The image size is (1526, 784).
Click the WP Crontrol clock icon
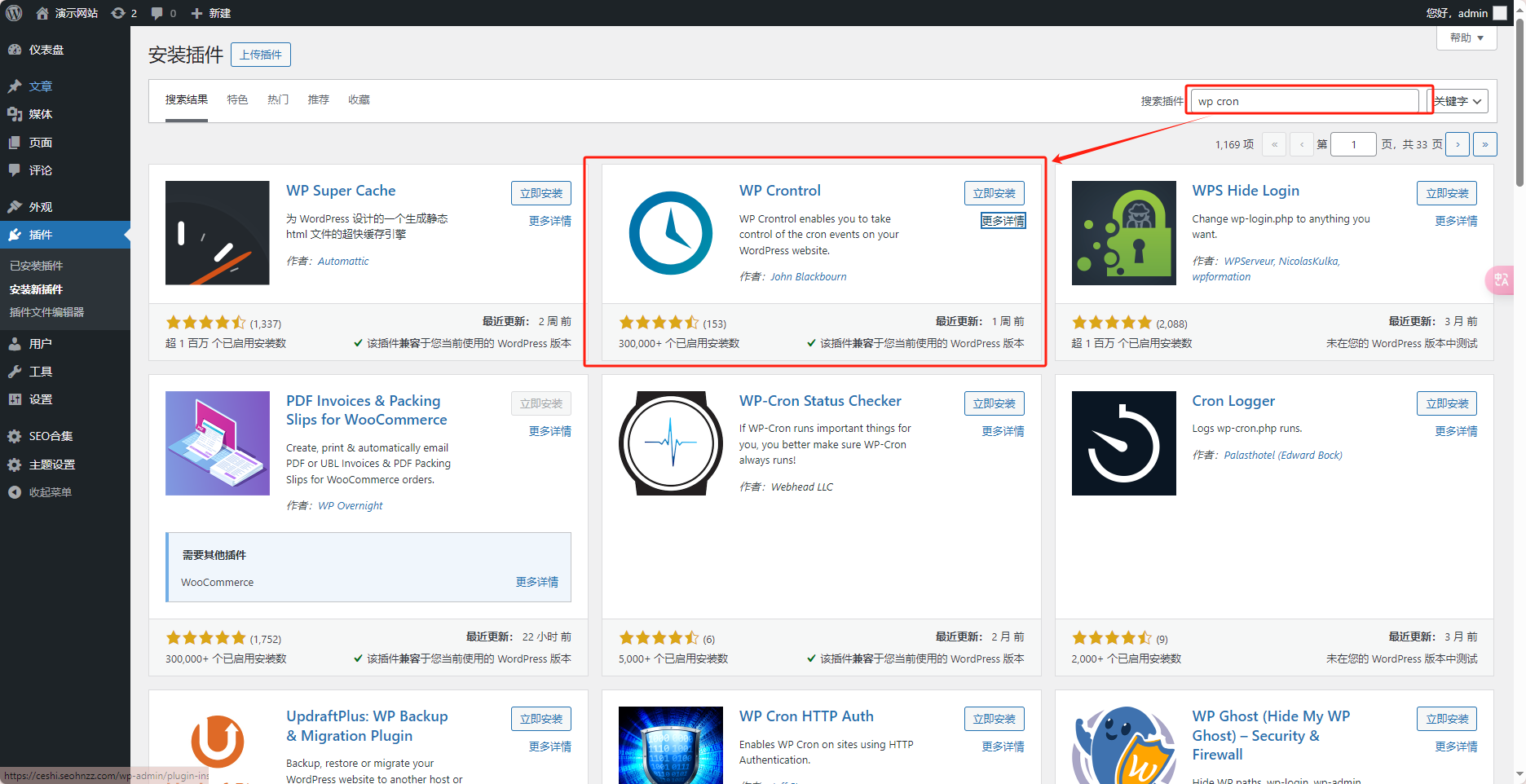[x=671, y=233]
